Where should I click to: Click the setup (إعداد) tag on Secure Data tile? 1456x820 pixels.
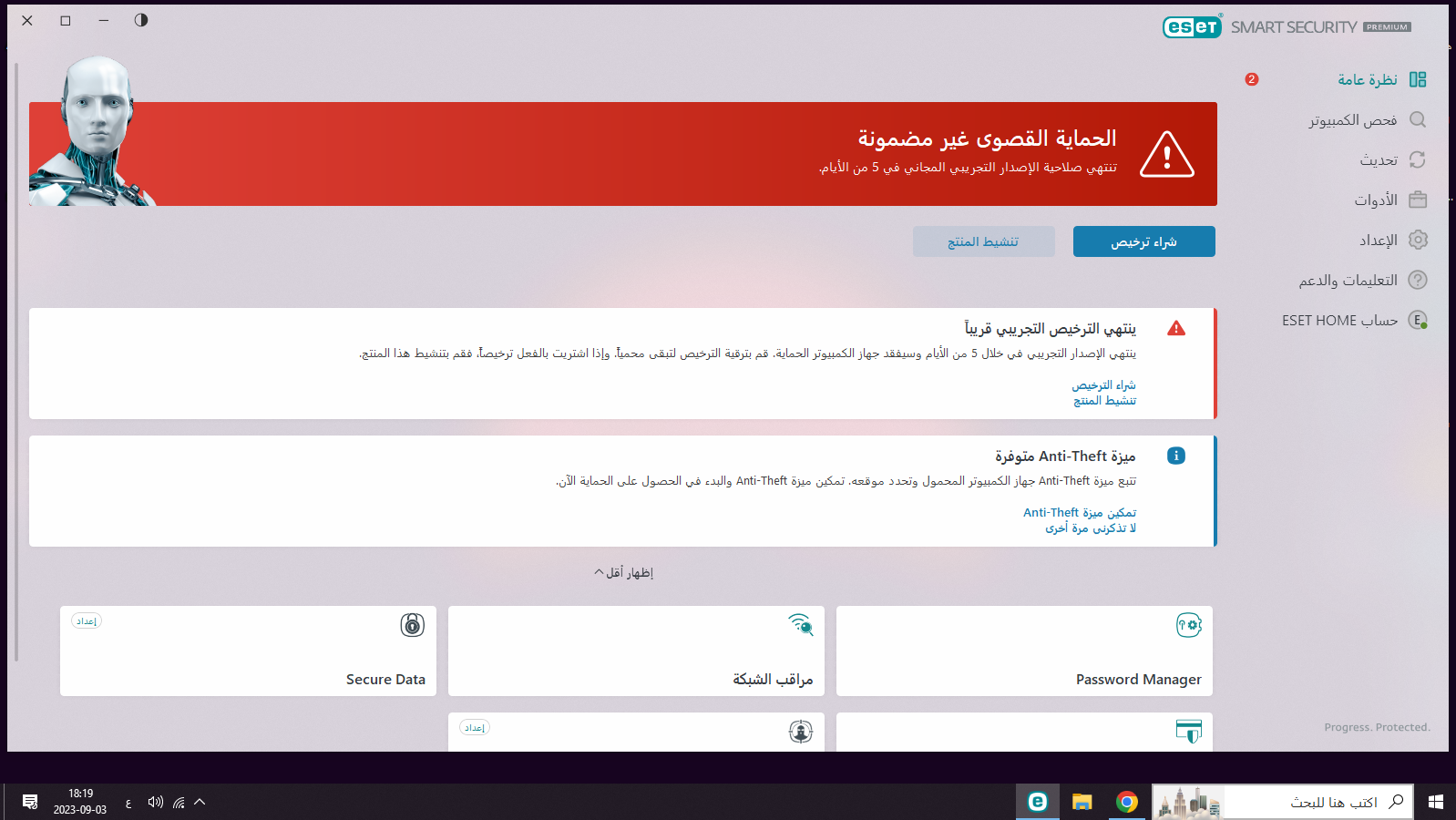(x=87, y=621)
